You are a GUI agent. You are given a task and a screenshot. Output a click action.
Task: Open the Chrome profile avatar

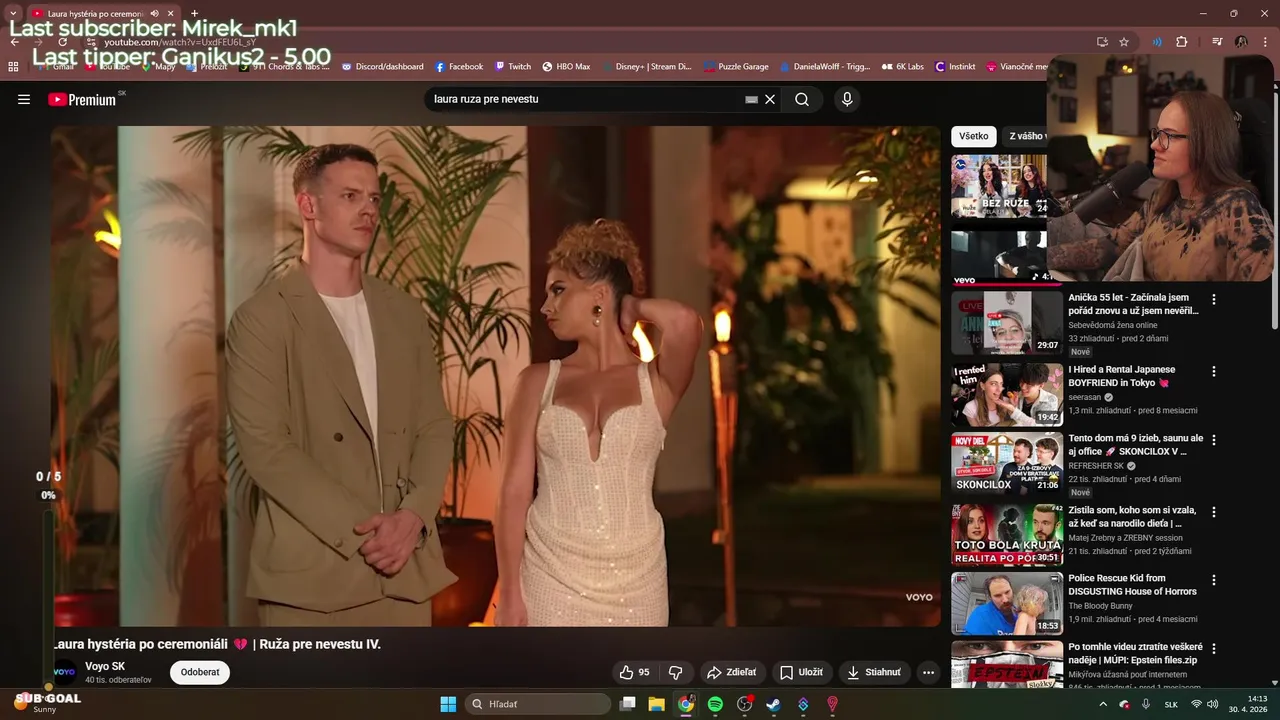tap(1241, 42)
